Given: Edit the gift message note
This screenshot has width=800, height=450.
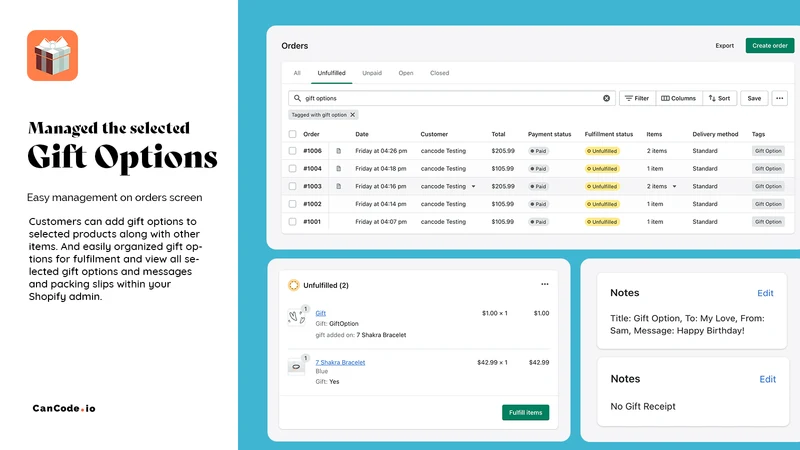Looking at the screenshot, I should click(x=765, y=293).
